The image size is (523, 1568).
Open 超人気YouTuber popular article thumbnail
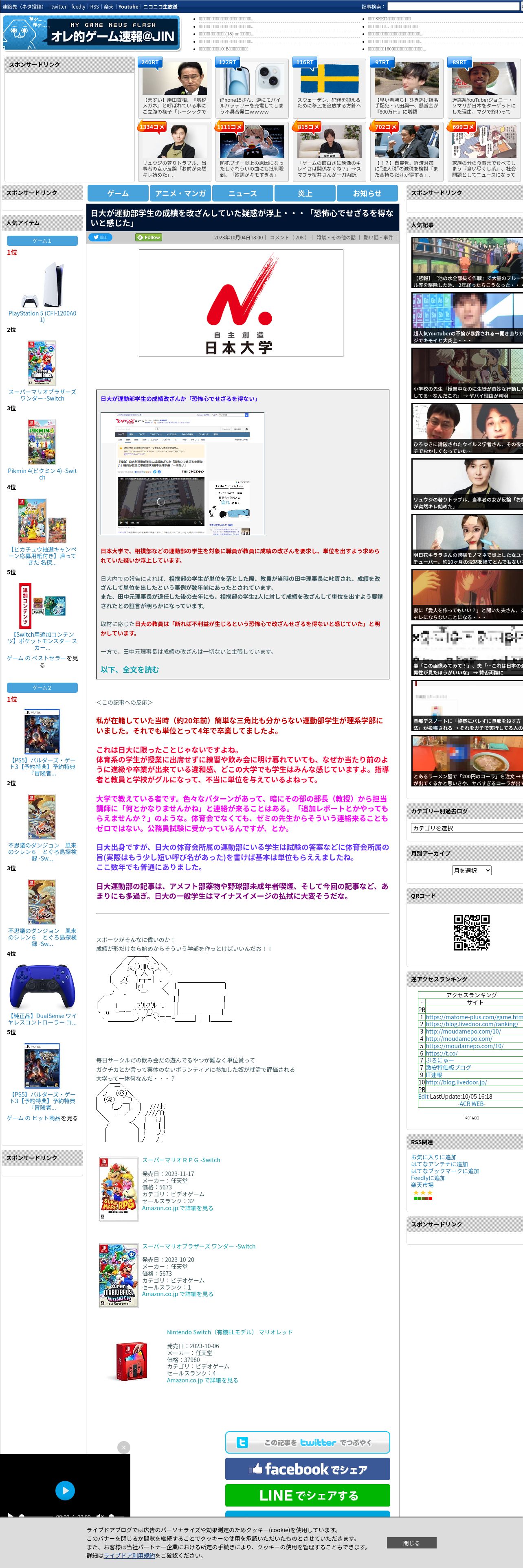coord(467,318)
